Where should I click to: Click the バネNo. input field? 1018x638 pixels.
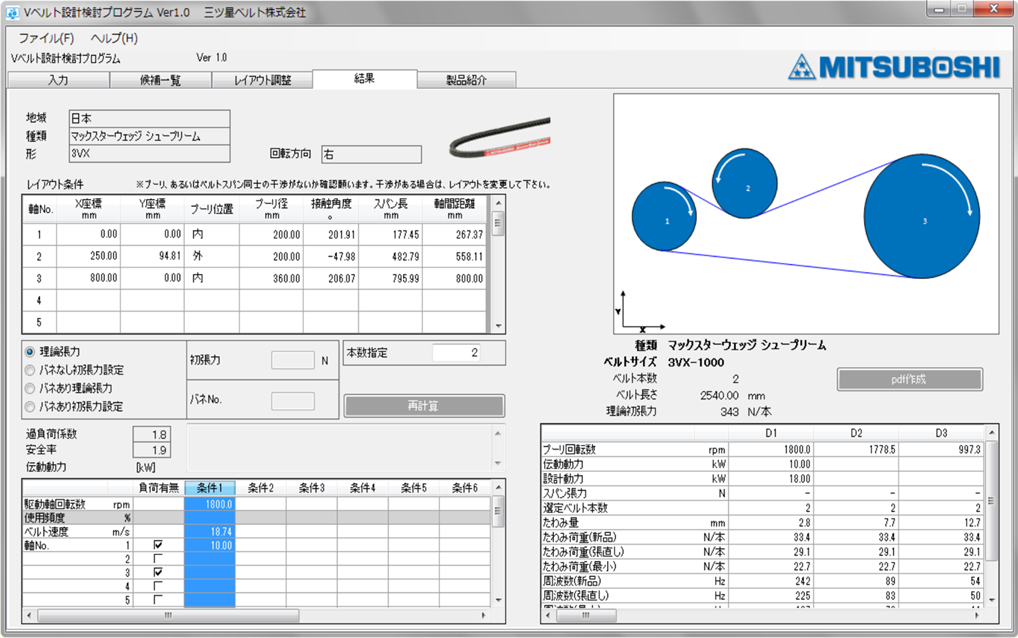pyautogui.click(x=293, y=400)
